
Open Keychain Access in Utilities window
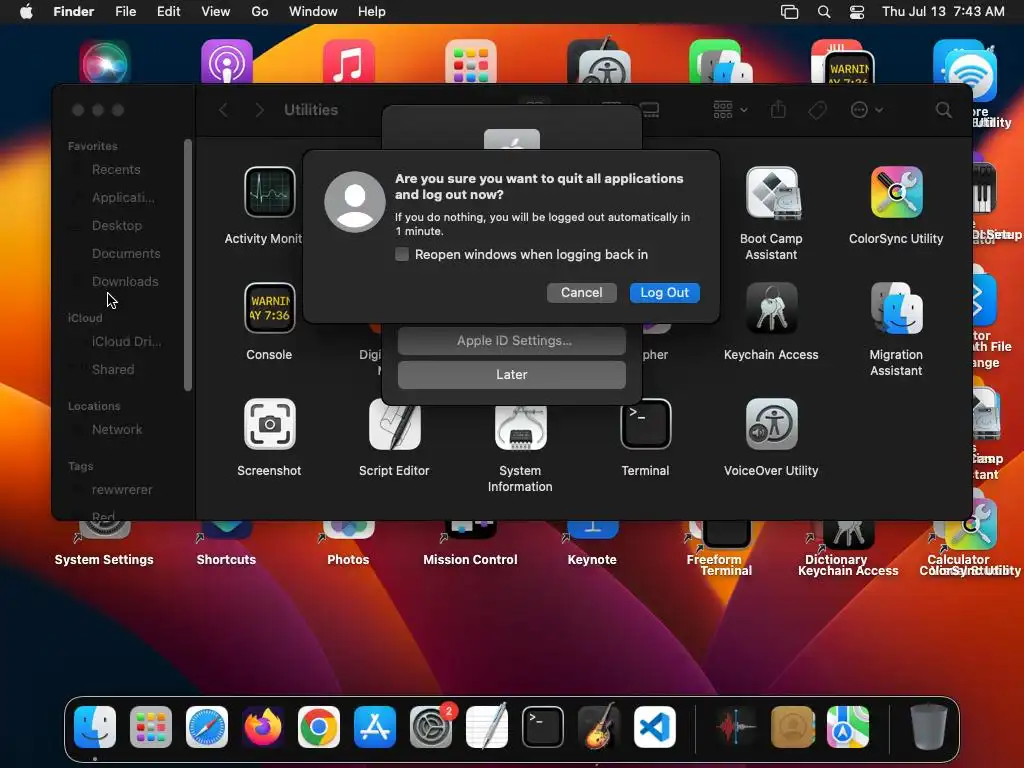pos(771,308)
